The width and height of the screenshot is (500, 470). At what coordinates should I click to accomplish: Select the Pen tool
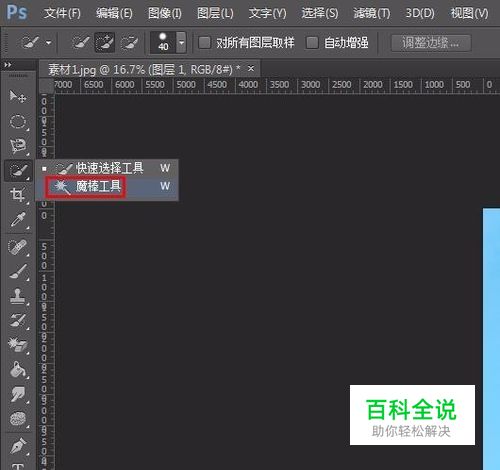click(18, 446)
